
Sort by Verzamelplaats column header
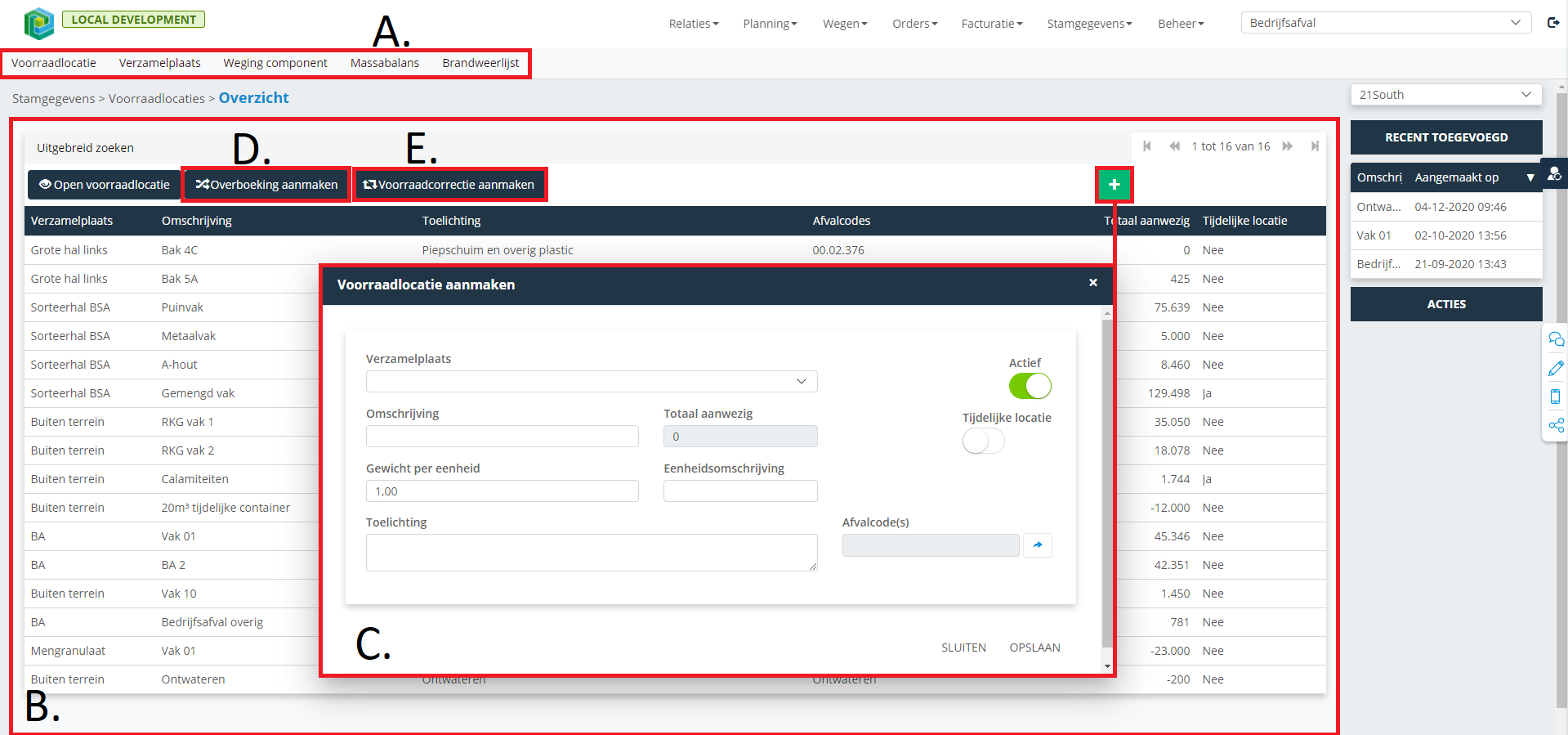(72, 221)
